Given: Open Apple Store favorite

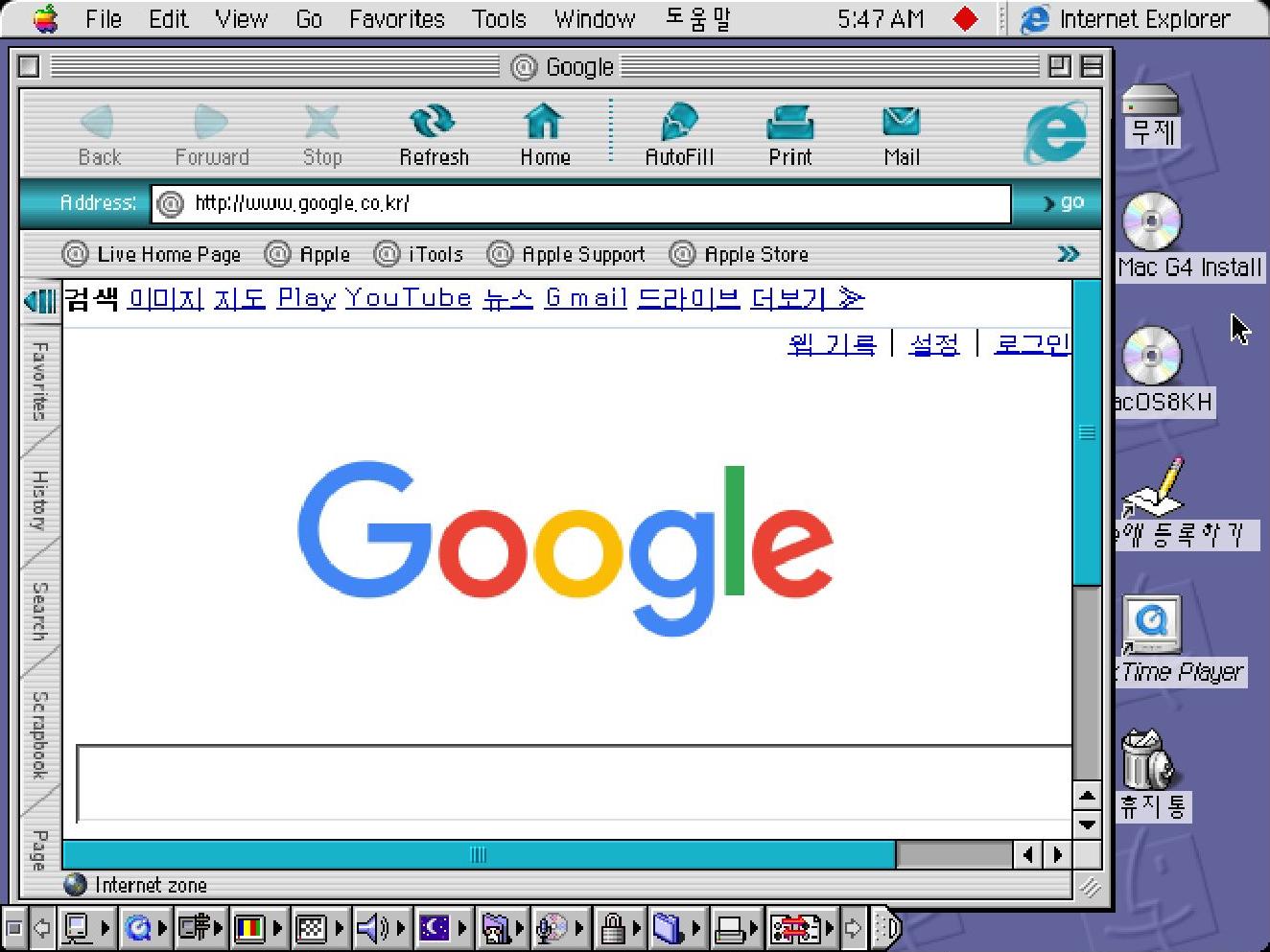Looking at the screenshot, I should 739,254.
